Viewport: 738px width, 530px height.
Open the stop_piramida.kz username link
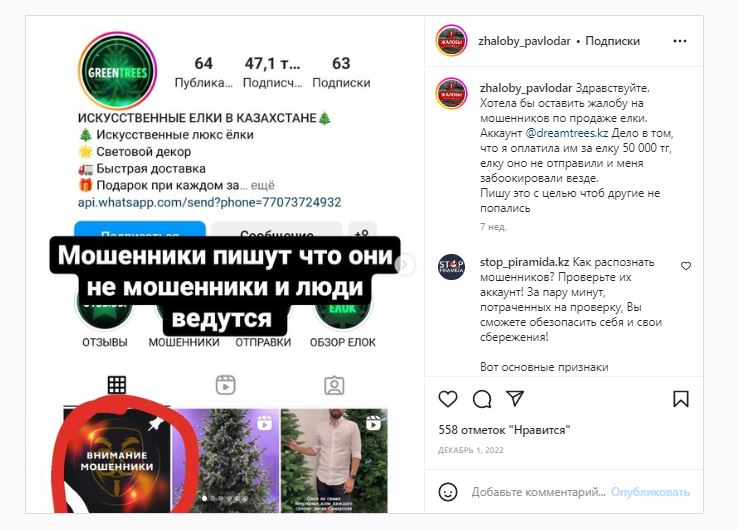click(x=524, y=262)
